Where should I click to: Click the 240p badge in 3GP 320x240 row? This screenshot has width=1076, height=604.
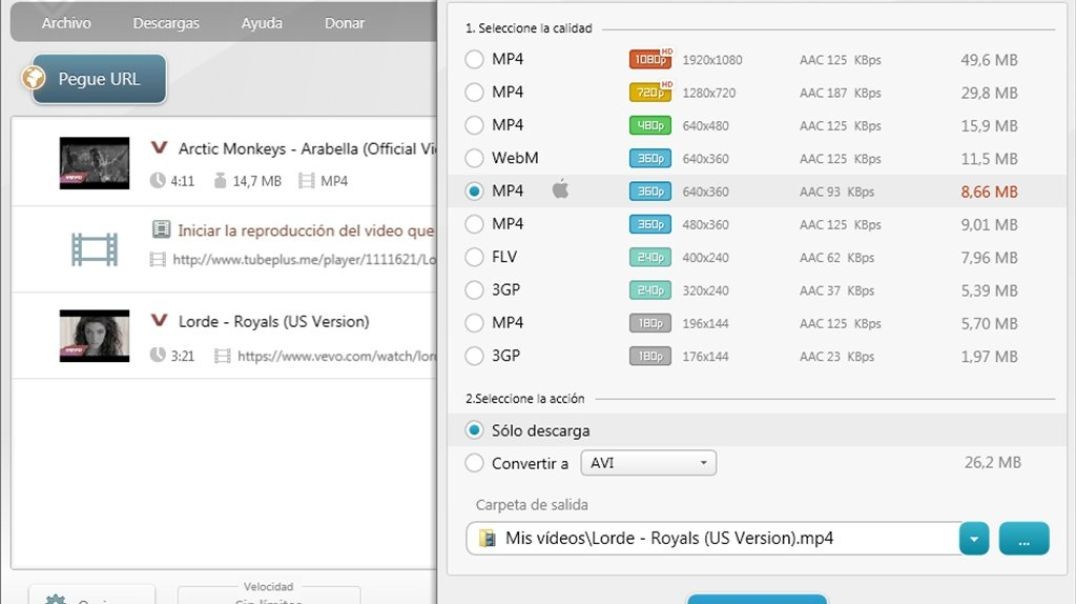pyautogui.click(x=650, y=290)
